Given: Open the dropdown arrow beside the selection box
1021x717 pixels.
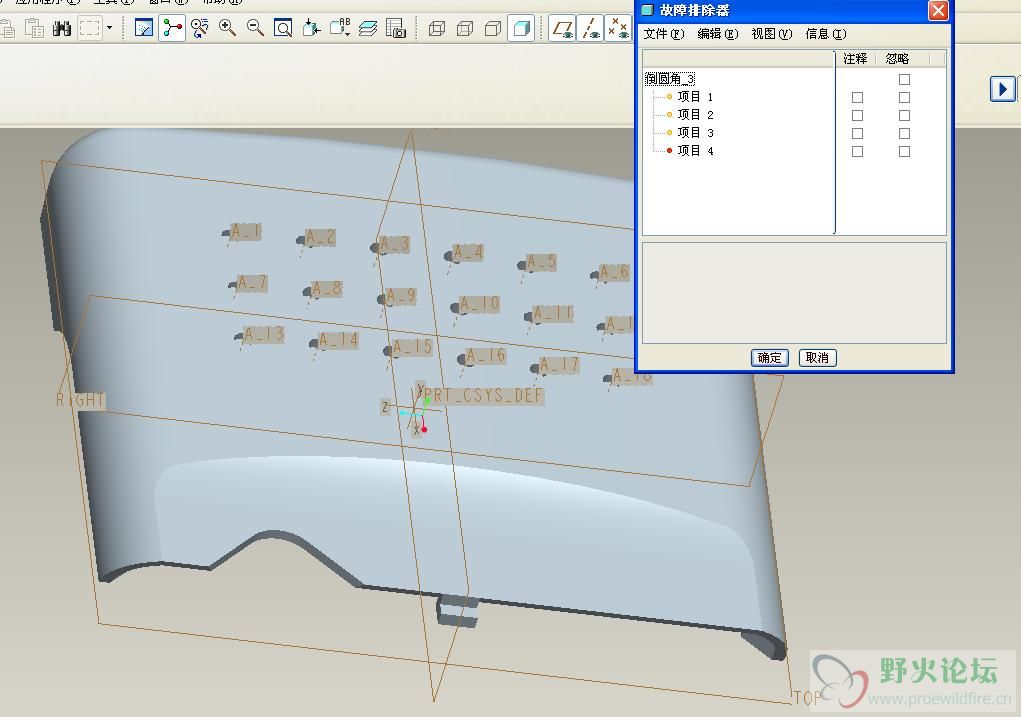Looking at the screenshot, I should (x=109, y=28).
